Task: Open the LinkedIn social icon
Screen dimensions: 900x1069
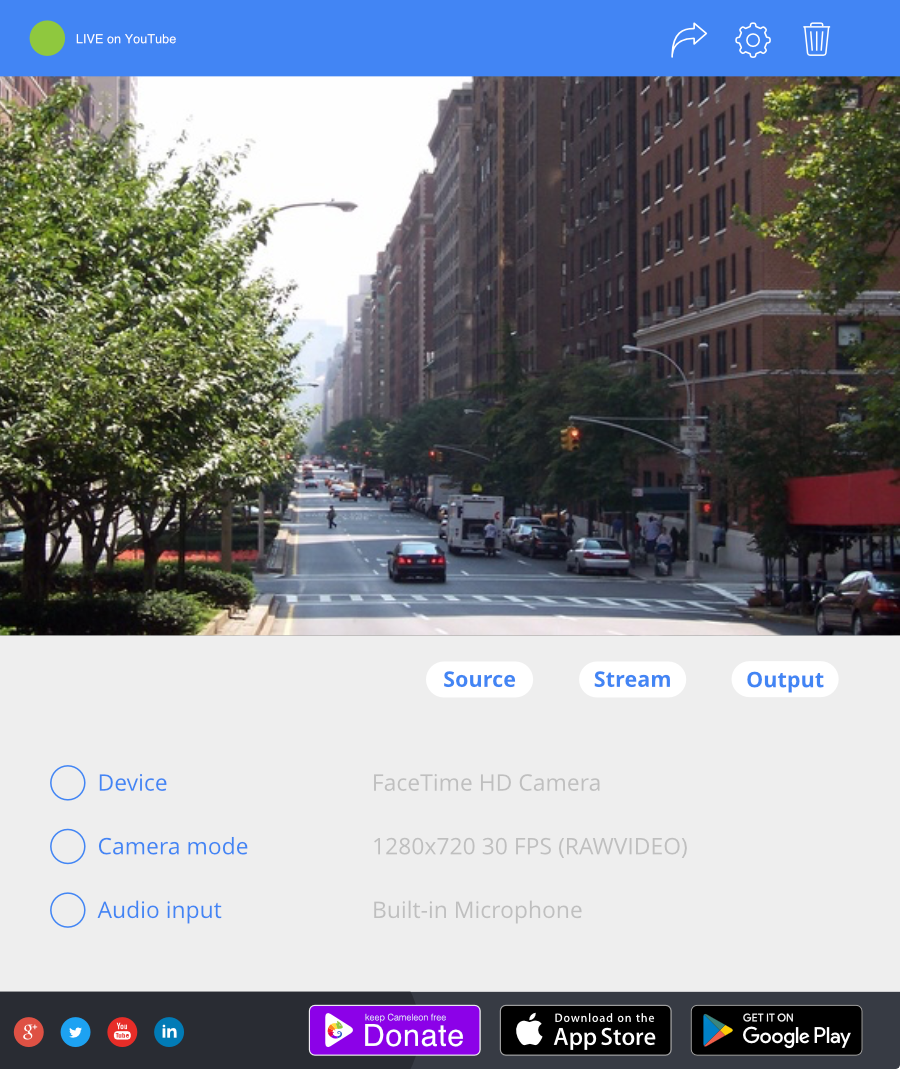Action: pos(169,1032)
